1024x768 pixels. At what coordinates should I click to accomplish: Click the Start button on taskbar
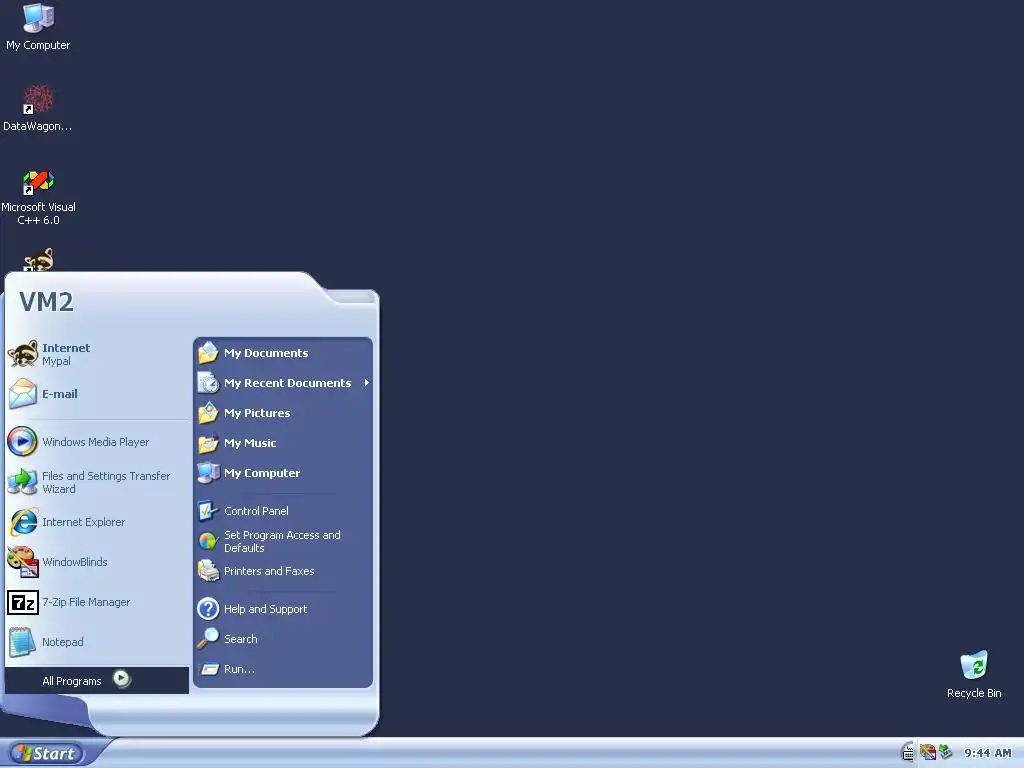coord(47,753)
